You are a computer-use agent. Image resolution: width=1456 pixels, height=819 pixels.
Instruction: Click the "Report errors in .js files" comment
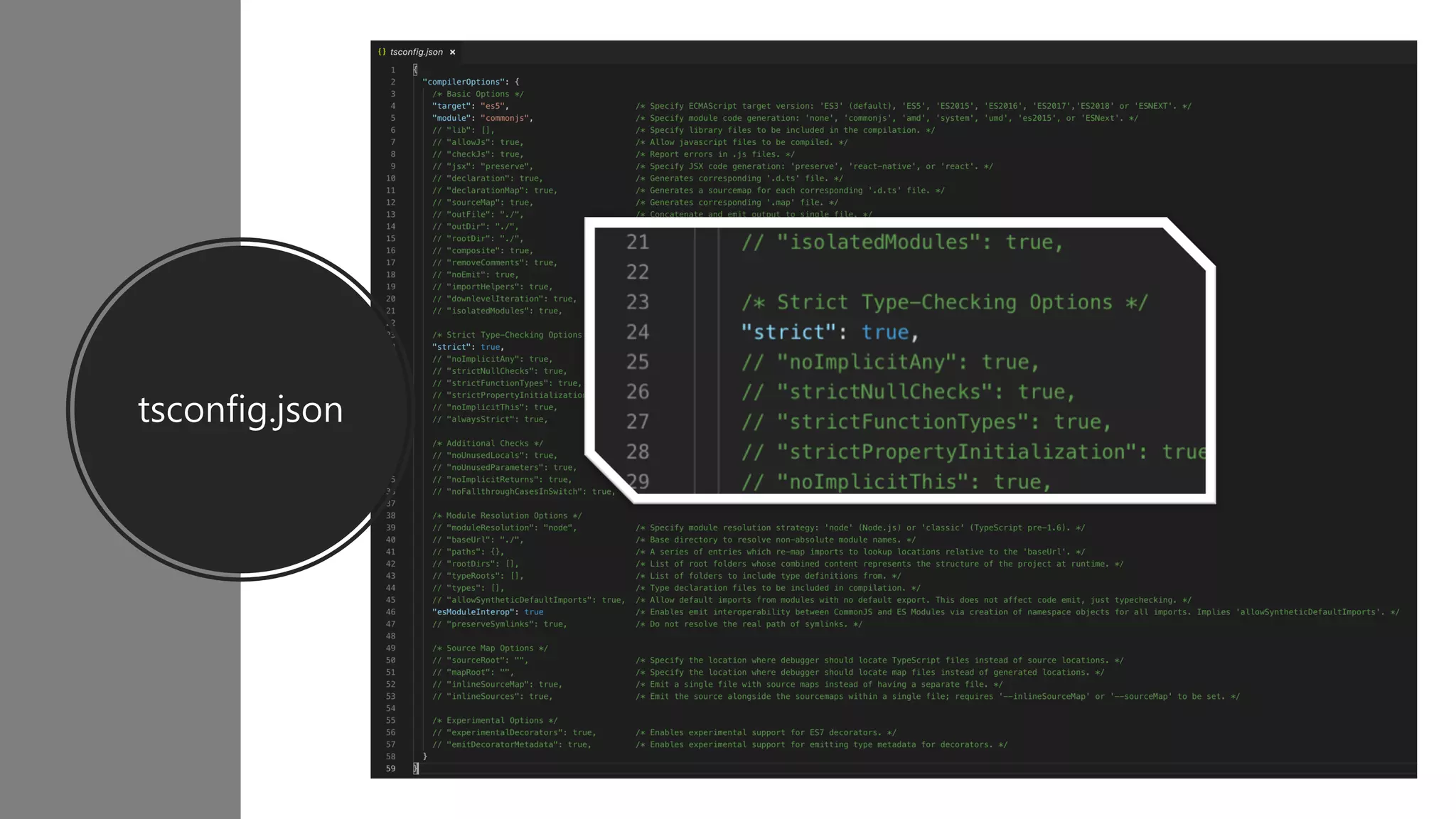coord(715,154)
